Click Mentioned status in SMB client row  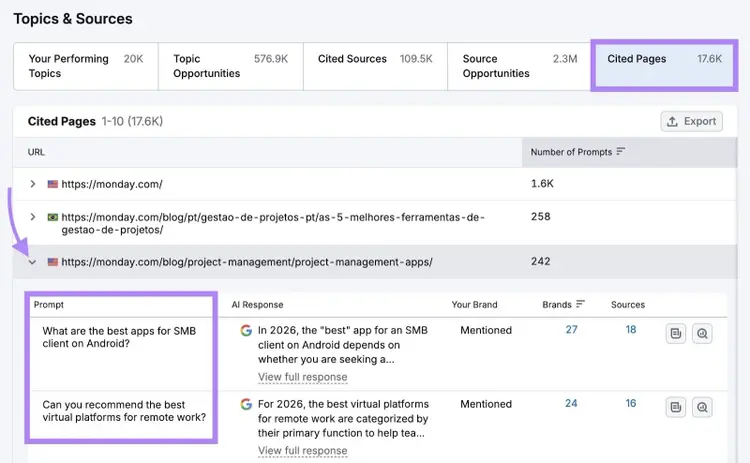pos(486,330)
